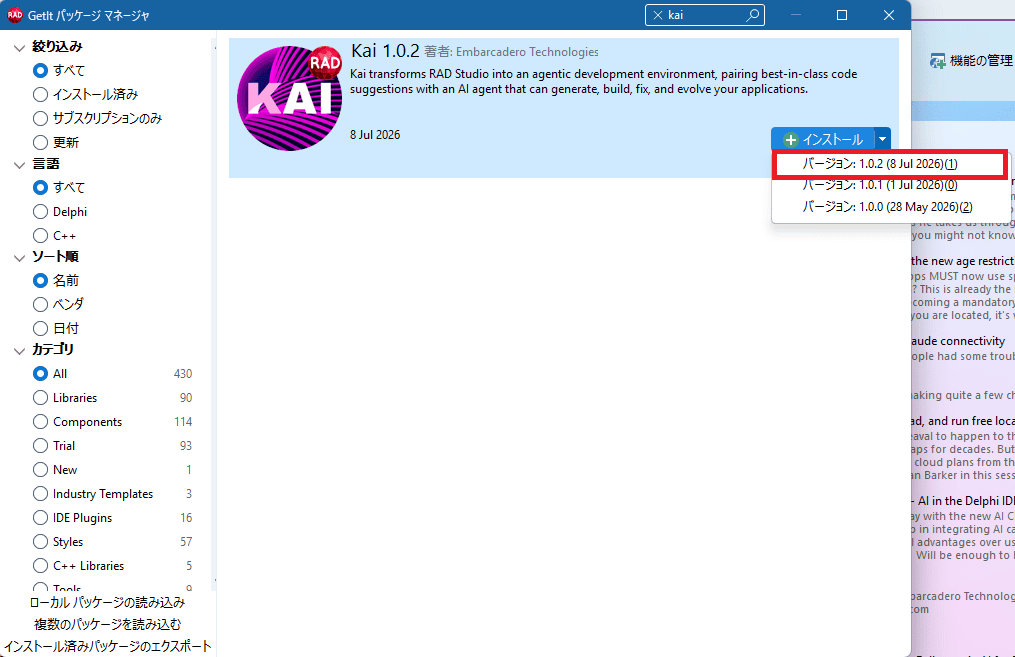Click the 114 count next to Components
The width and height of the screenshot is (1015, 657).
tap(183, 421)
